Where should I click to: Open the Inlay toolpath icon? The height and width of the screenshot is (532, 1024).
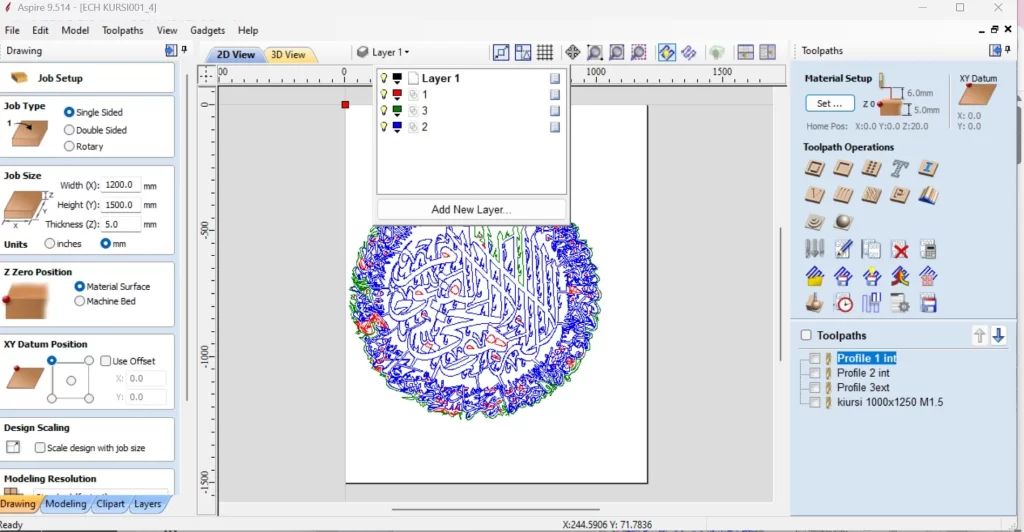coord(928,168)
